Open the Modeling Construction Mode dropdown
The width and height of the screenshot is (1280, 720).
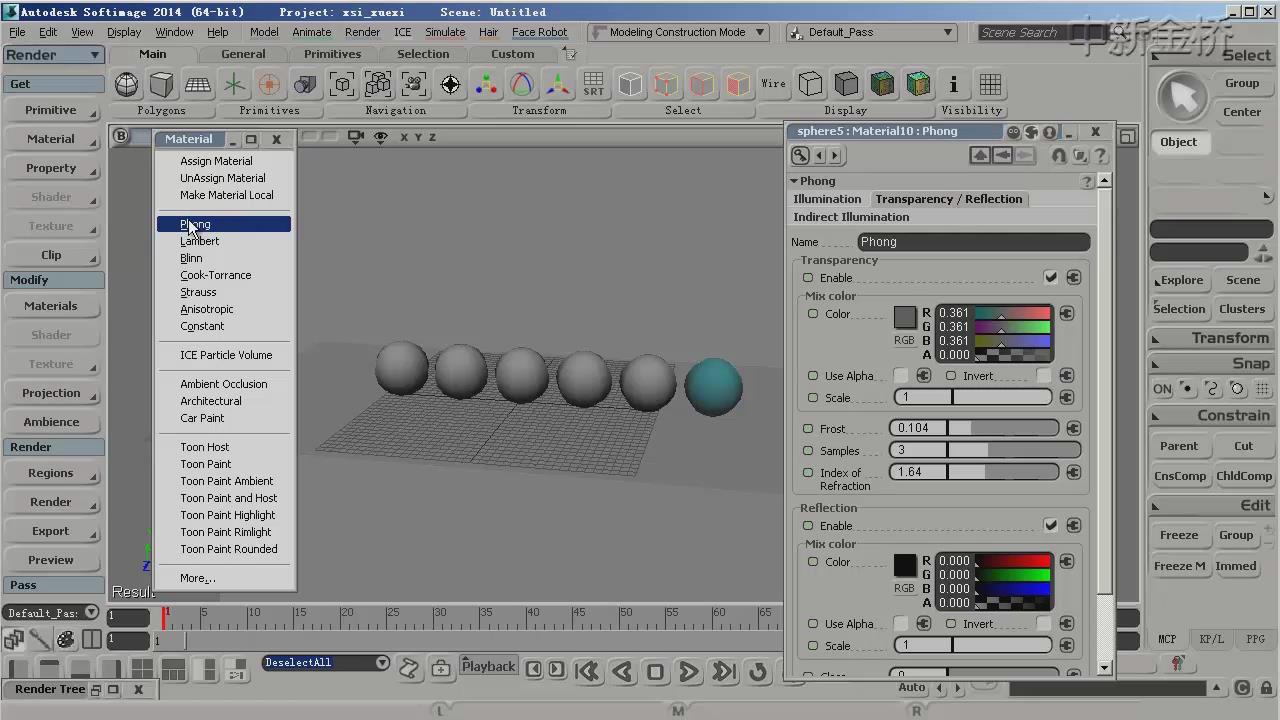tap(677, 32)
